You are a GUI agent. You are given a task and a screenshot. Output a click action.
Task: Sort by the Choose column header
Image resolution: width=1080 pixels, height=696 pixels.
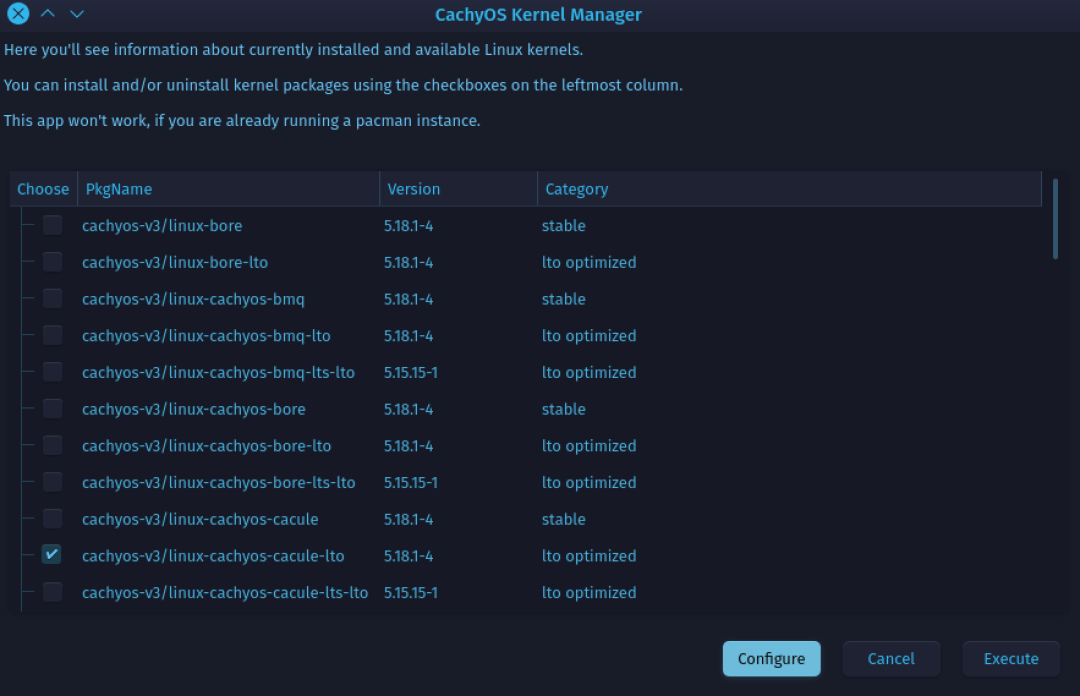(43, 189)
